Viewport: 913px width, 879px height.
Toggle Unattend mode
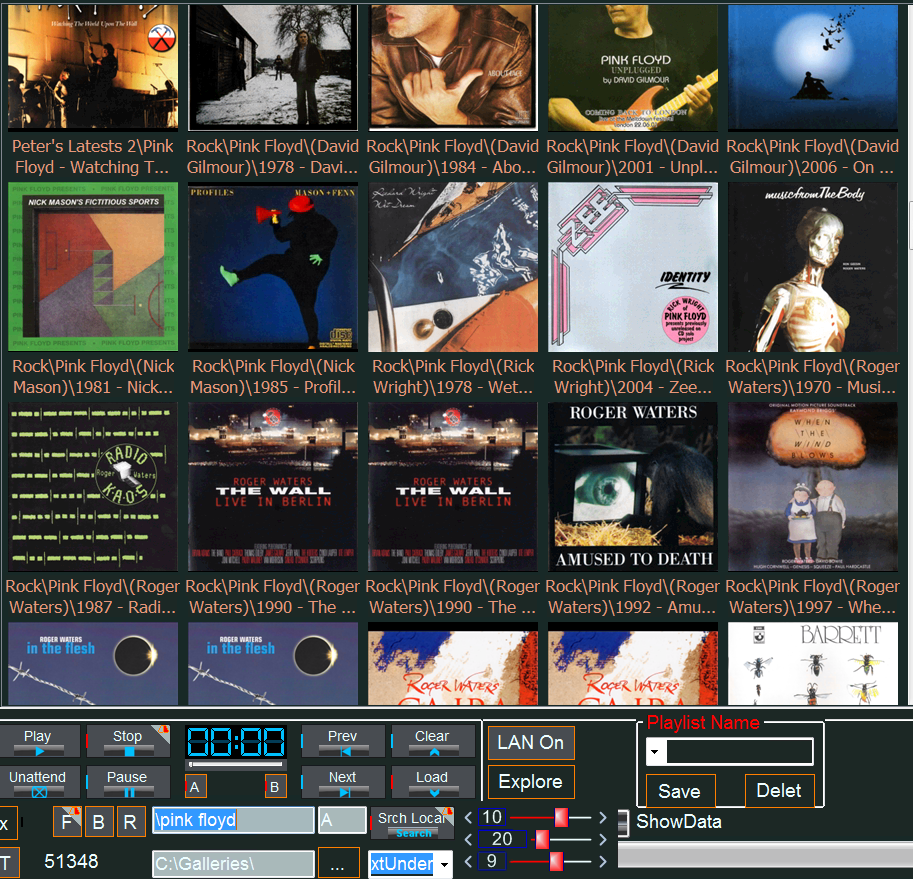(x=38, y=782)
